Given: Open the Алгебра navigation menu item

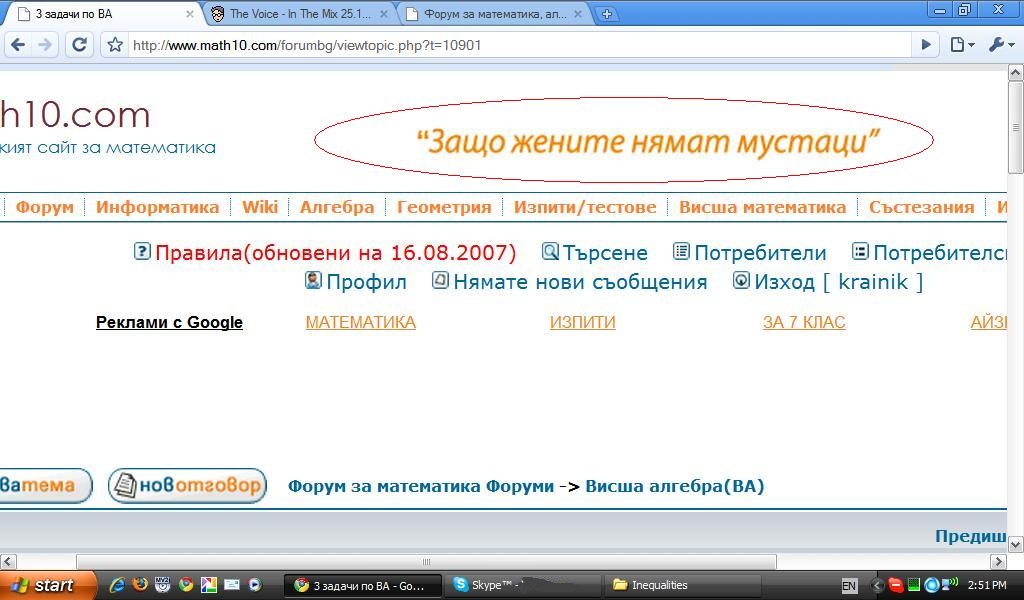Looking at the screenshot, I should [337, 207].
